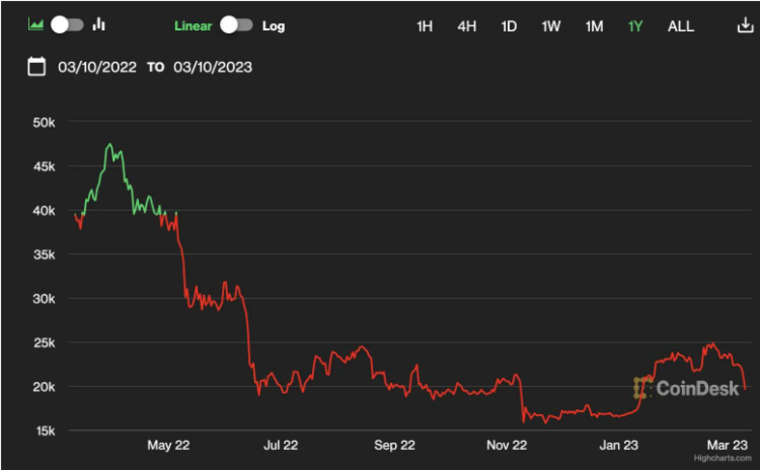
Task: Select the Sep 22 axis label
Action: pos(395,445)
